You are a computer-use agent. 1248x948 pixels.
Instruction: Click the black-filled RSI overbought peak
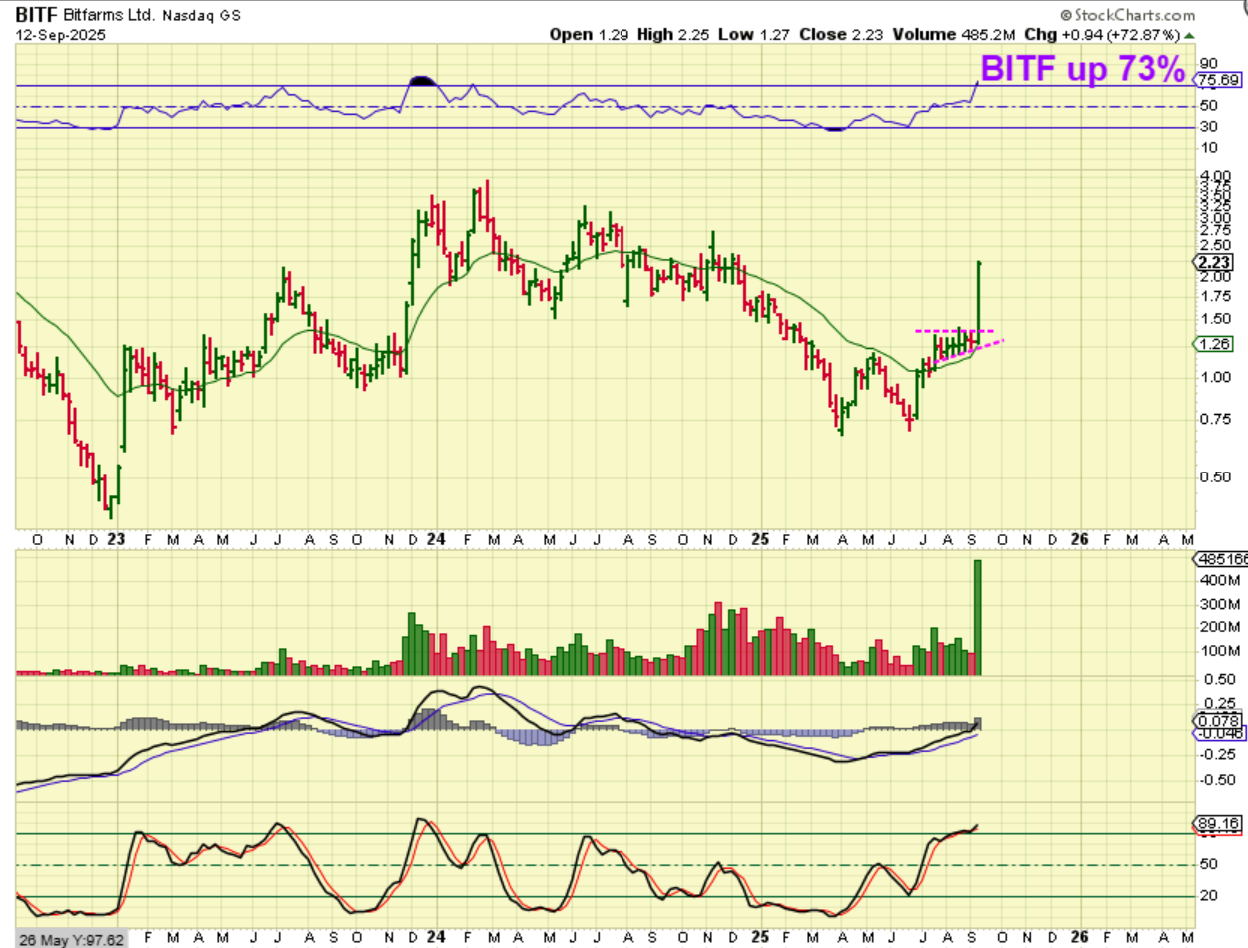pyautogui.click(x=421, y=79)
